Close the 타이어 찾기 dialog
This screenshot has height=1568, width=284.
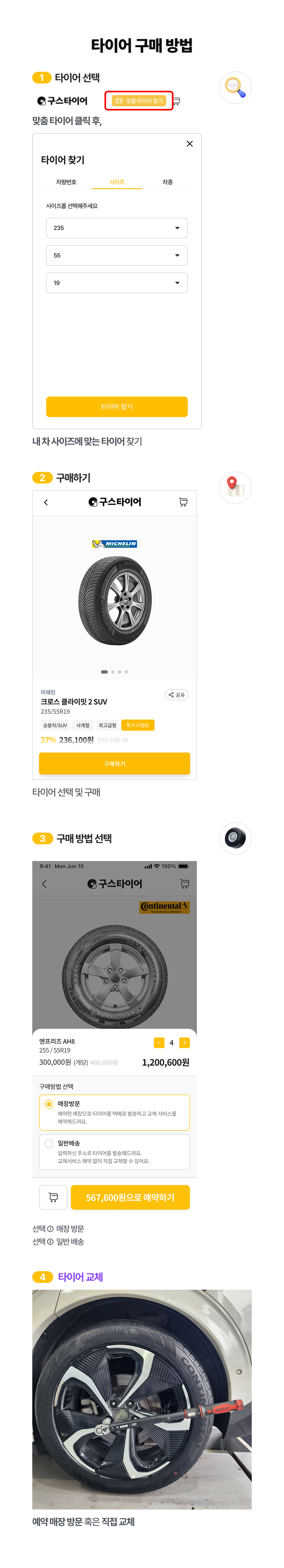pyautogui.click(x=190, y=144)
